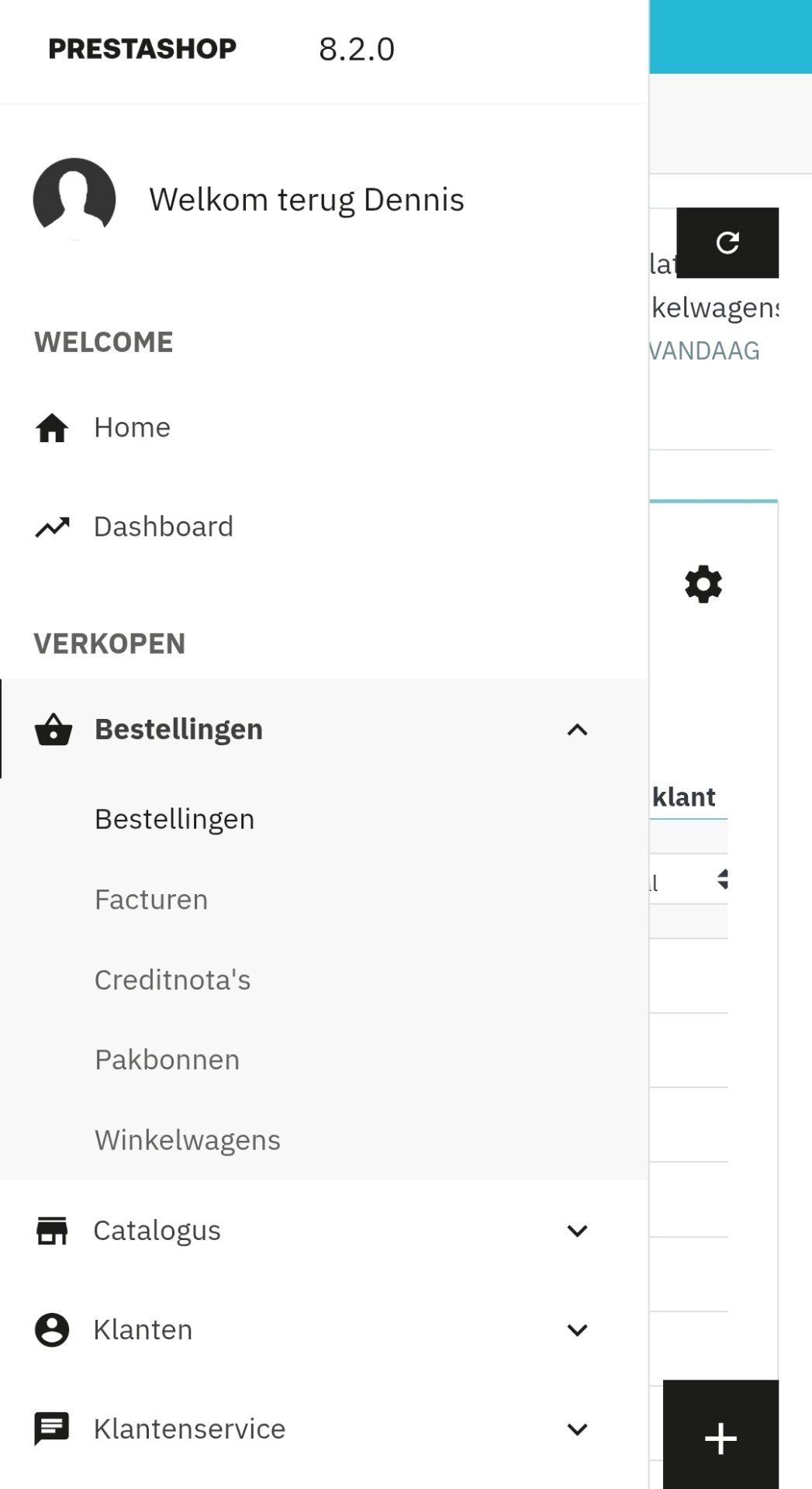
Task: Select the Pakbonnen submenu entry
Action: tap(167, 1059)
